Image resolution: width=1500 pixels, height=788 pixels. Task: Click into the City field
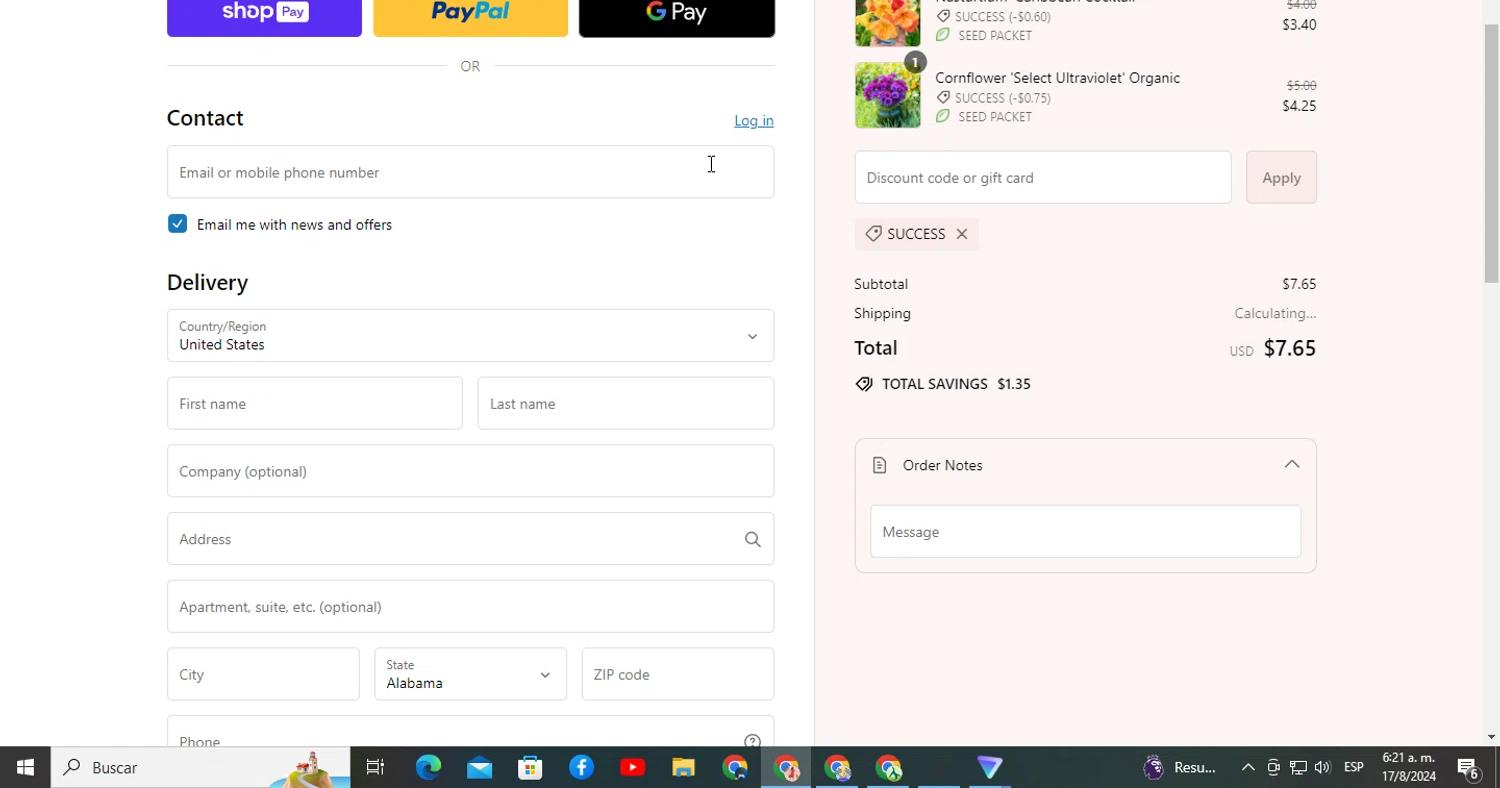(263, 674)
